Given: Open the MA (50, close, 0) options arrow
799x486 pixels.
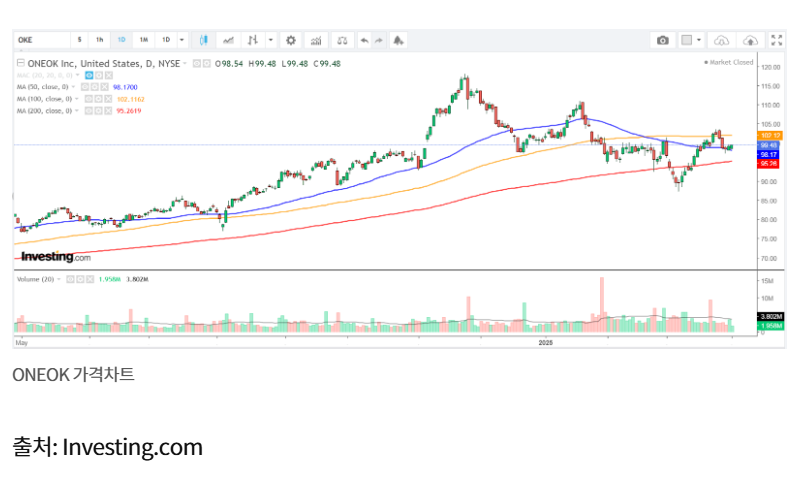Looking at the screenshot, I should 73,87.
